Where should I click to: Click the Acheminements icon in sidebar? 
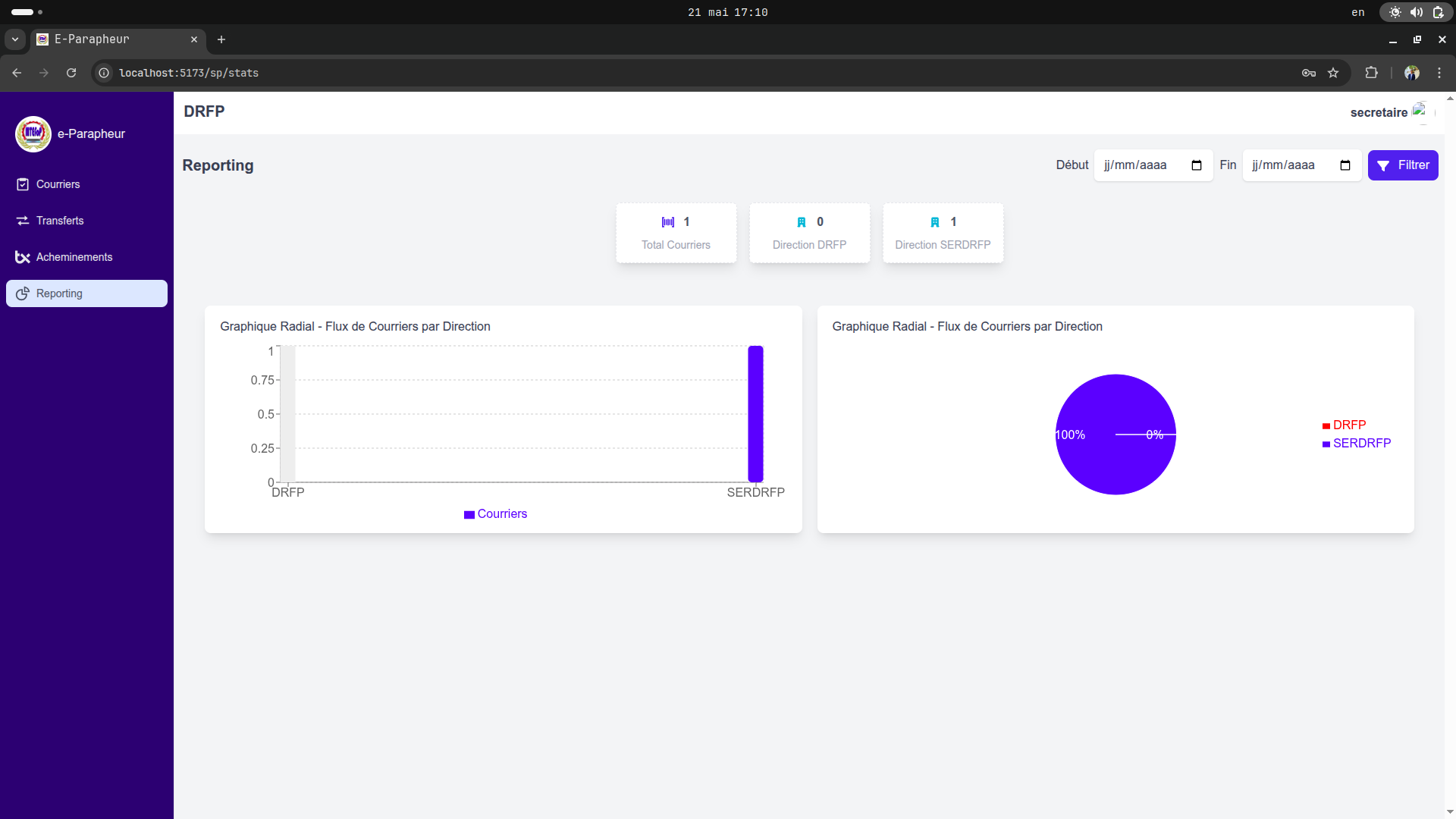click(23, 257)
